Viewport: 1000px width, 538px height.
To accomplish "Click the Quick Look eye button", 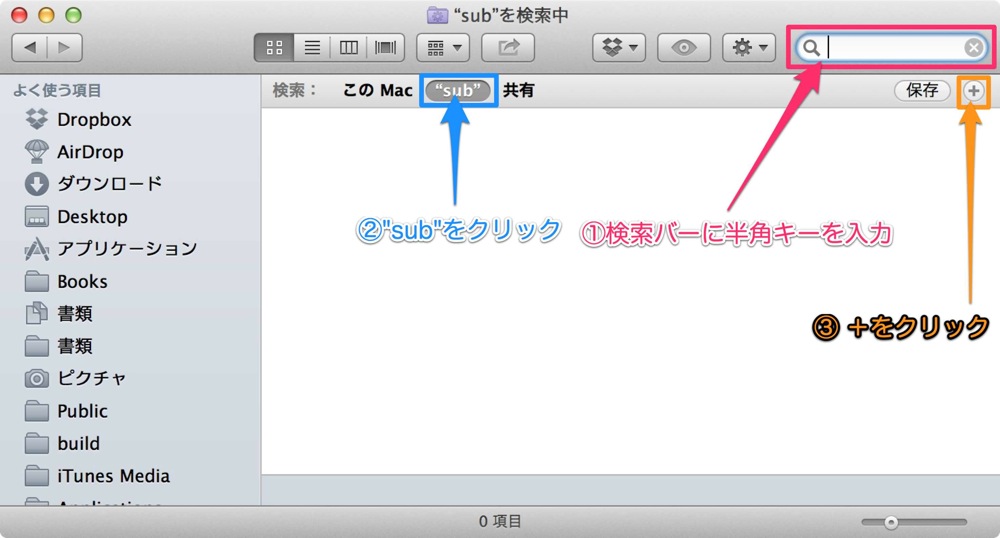I will [684, 47].
